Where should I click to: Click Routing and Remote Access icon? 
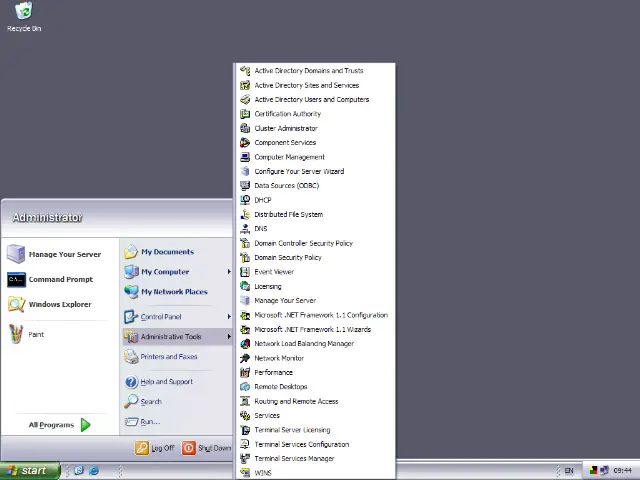[x=245, y=401]
